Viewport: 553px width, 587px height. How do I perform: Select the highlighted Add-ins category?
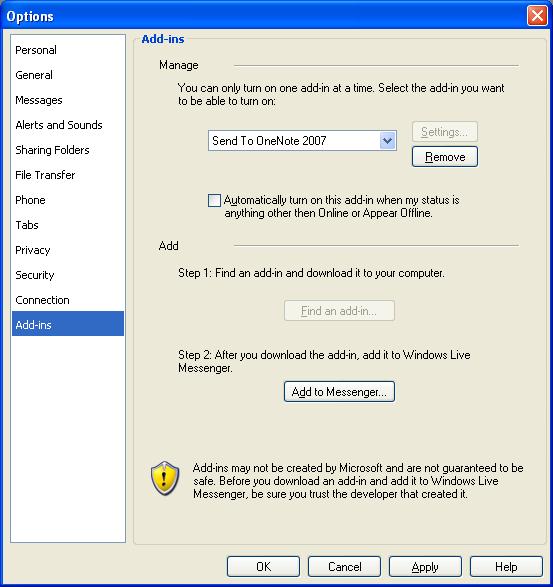(x=68, y=323)
